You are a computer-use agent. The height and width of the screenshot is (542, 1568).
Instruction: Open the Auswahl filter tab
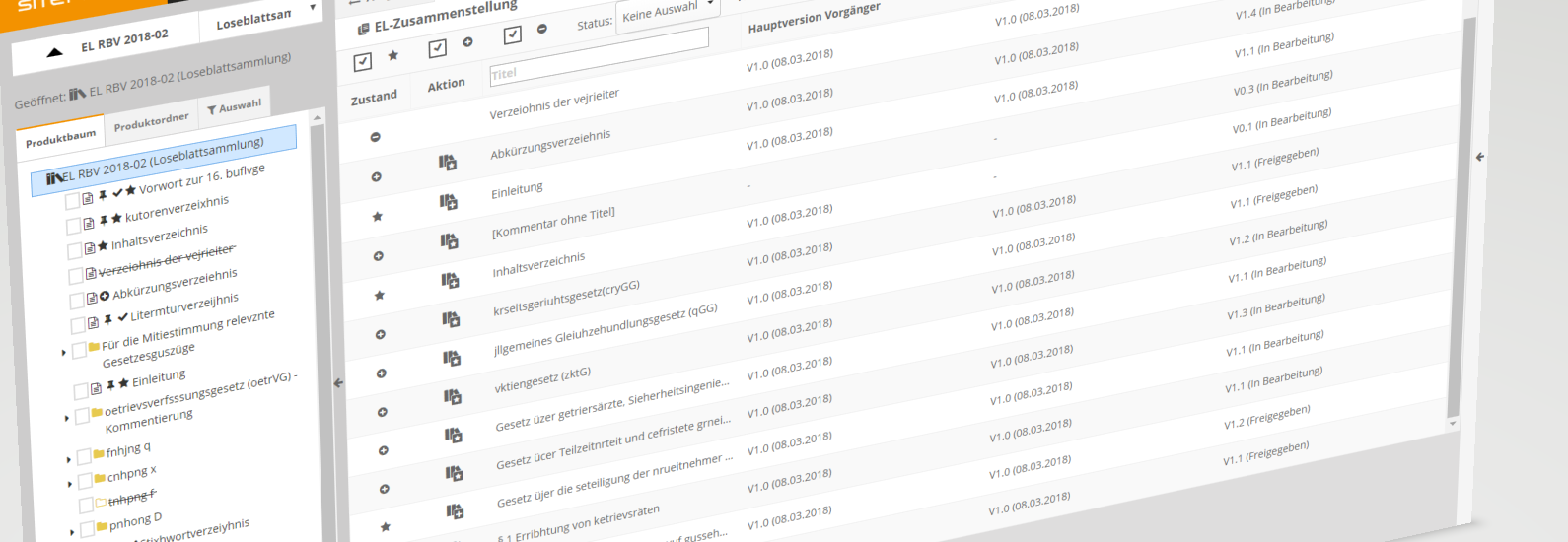point(235,106)
